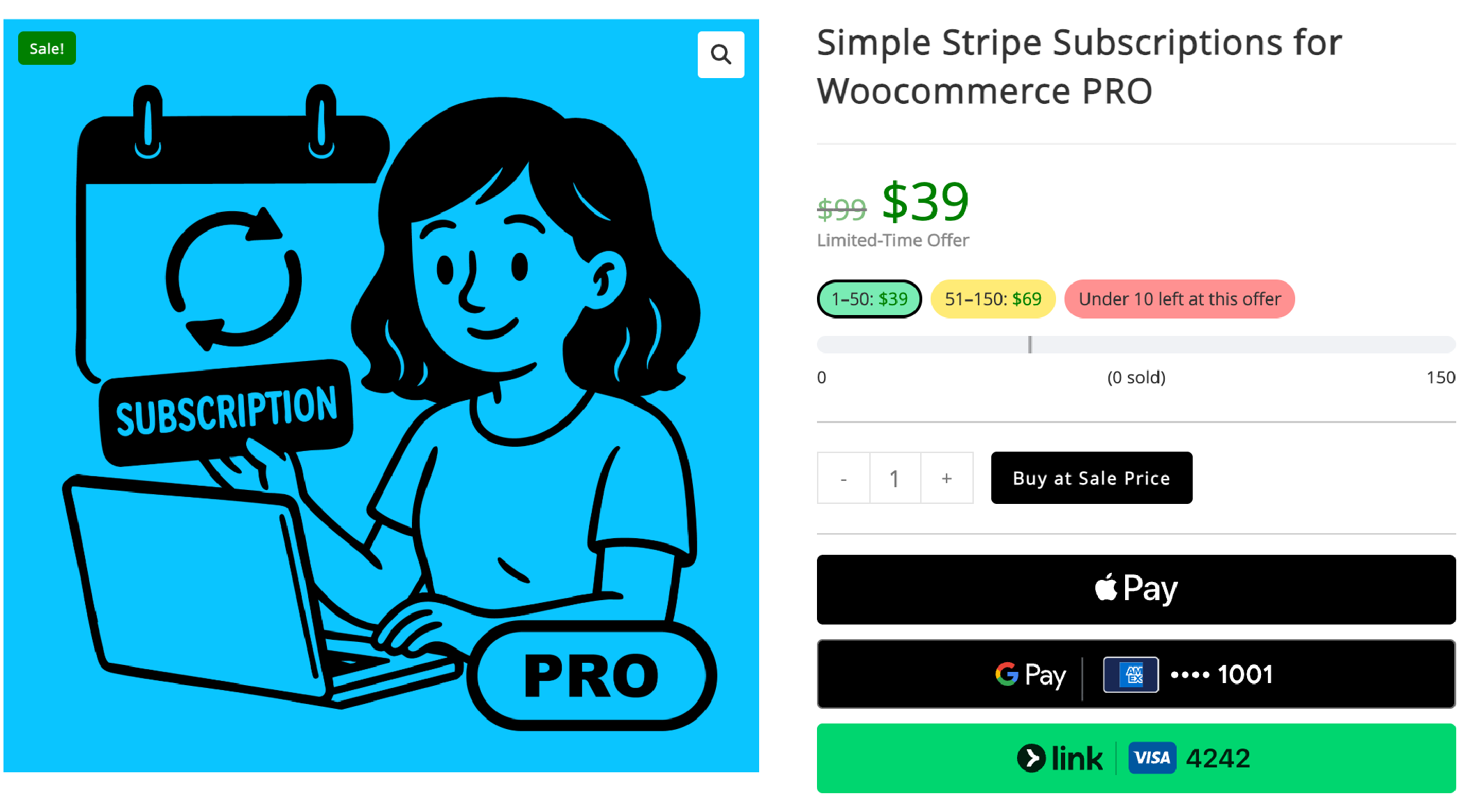Click the quantity input field

[x=895, y=478]
